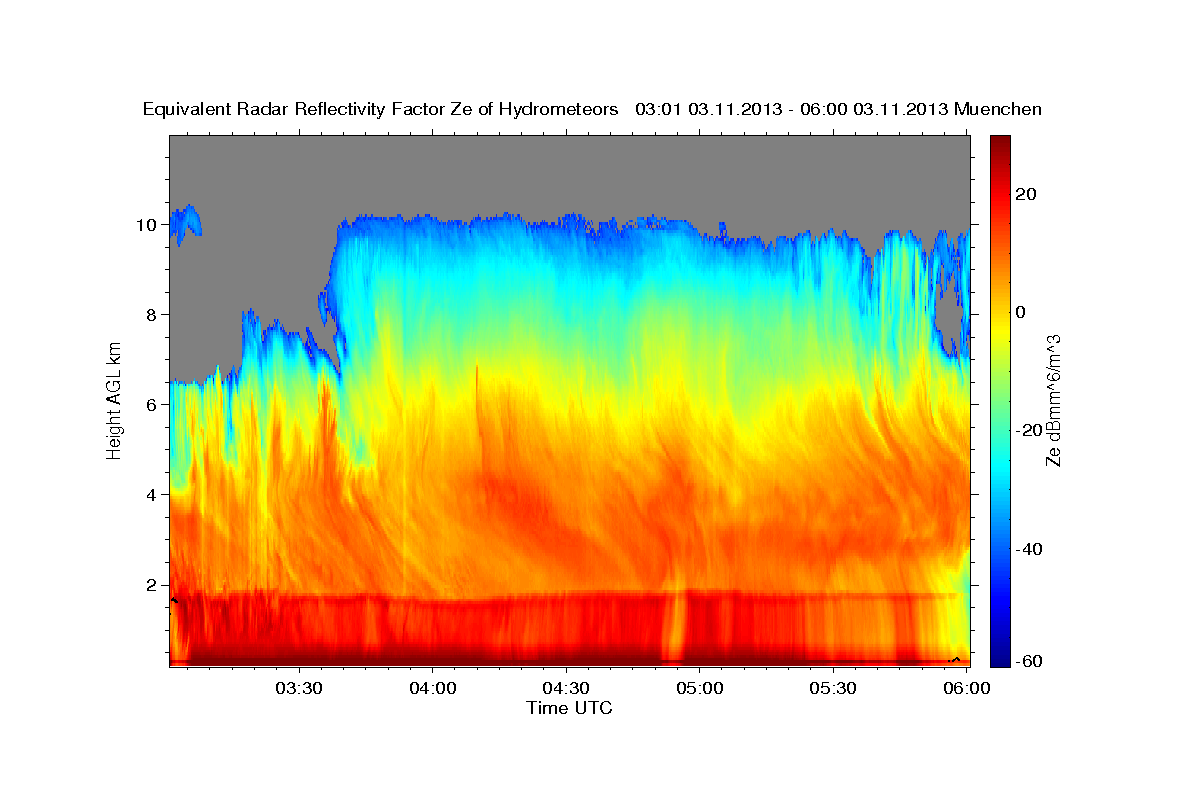
Task: Click the 'Height AGL km' axis label
Action: coord(115,400)
